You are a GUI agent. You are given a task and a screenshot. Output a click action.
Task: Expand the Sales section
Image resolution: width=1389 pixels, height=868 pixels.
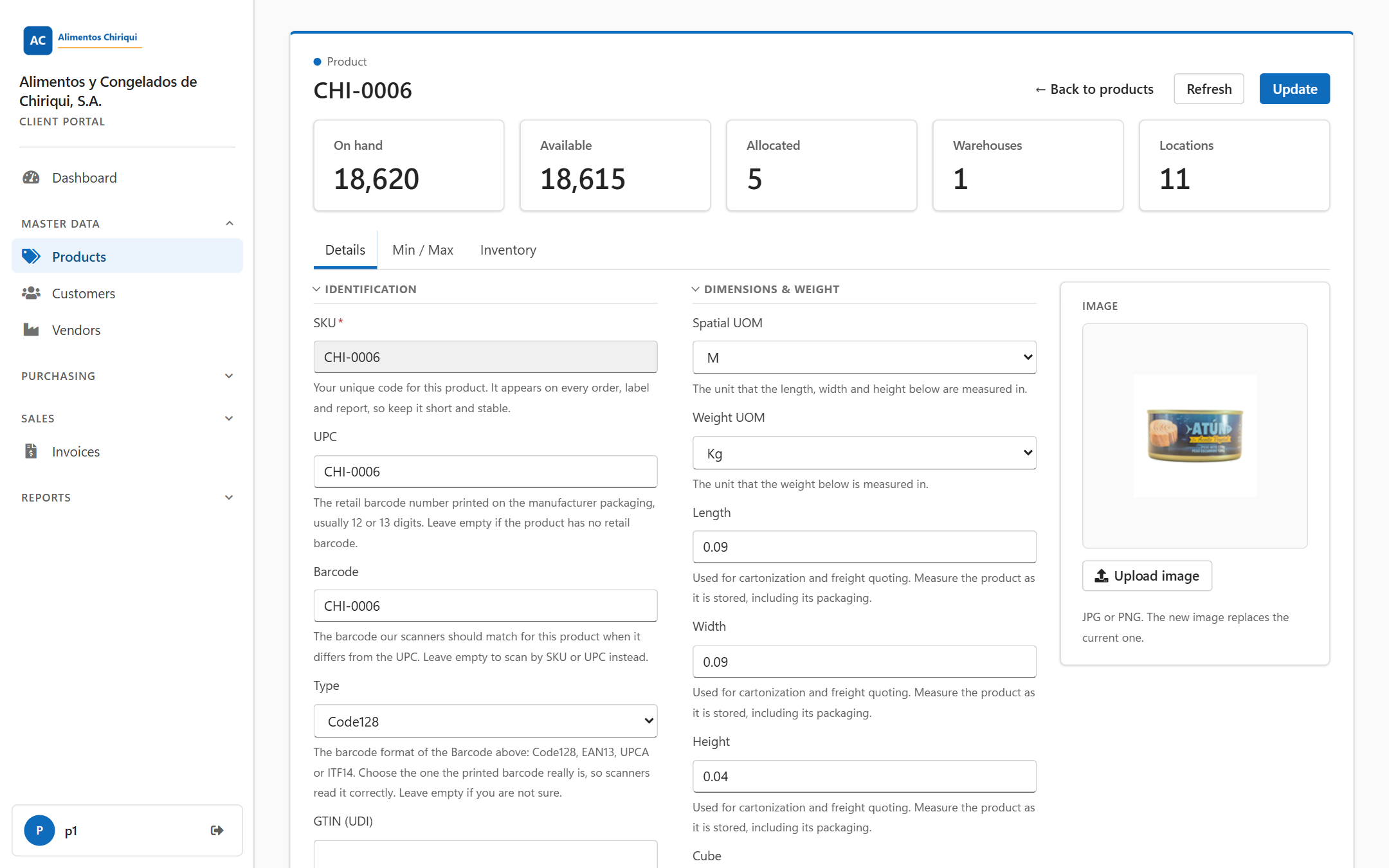(x=229, y=418)
